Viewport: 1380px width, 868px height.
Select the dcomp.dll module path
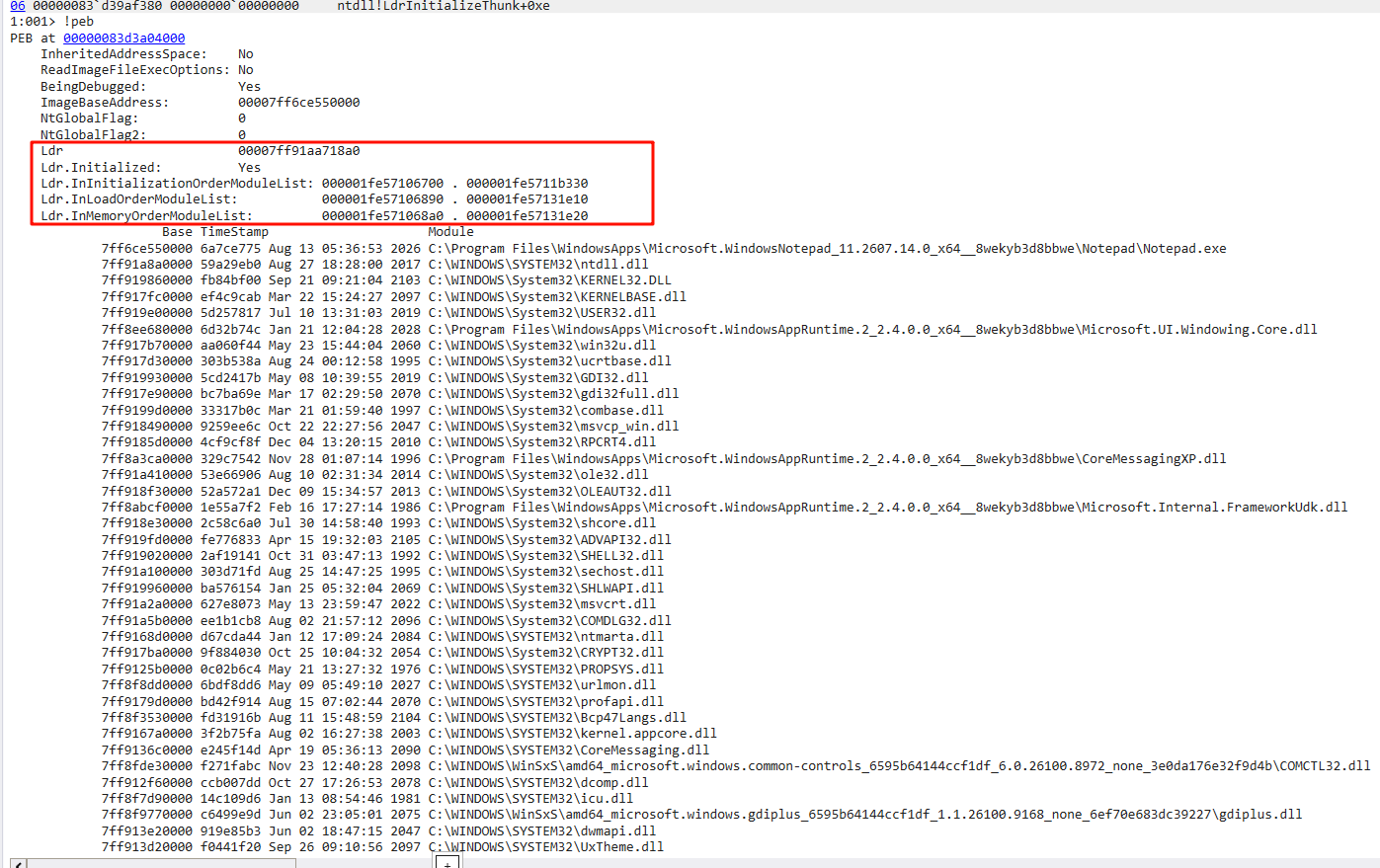pyautogui.click(x=538, y=782)
